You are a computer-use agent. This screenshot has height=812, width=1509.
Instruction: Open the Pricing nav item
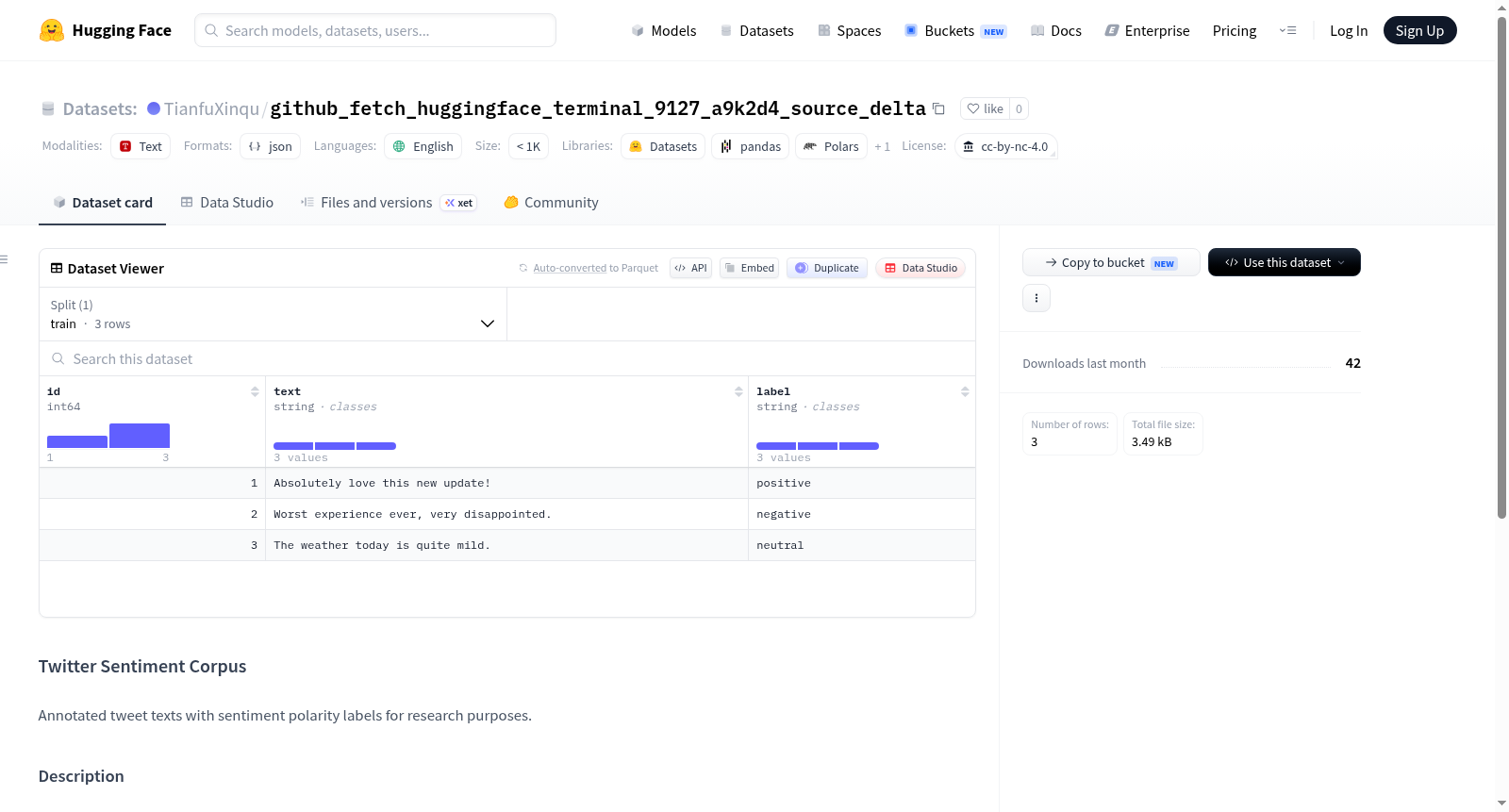tap(1234, 30)
